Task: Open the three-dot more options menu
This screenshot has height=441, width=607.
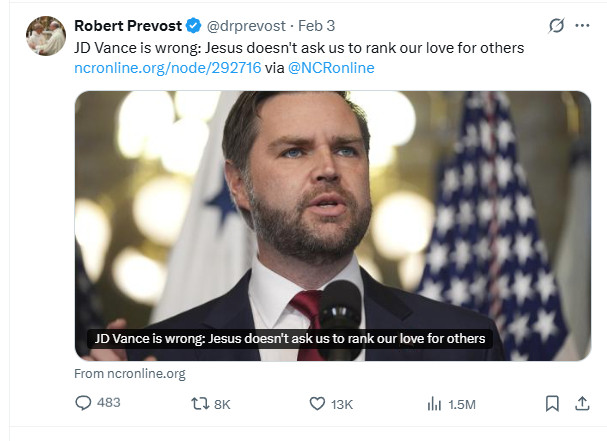Action: tap(582, 26)
